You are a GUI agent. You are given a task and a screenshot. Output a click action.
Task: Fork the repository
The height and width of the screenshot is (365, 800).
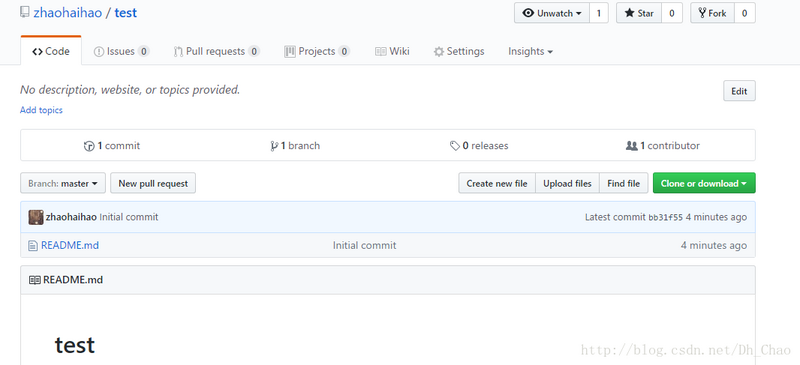713,13
